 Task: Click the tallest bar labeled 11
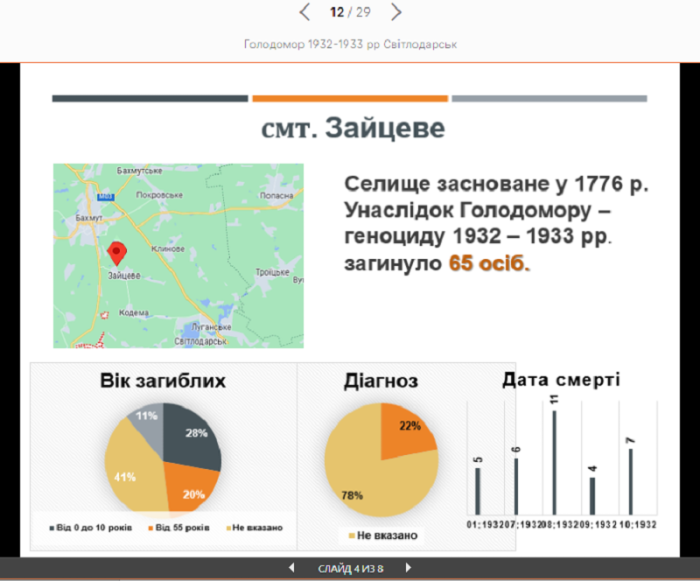[554, 461]
